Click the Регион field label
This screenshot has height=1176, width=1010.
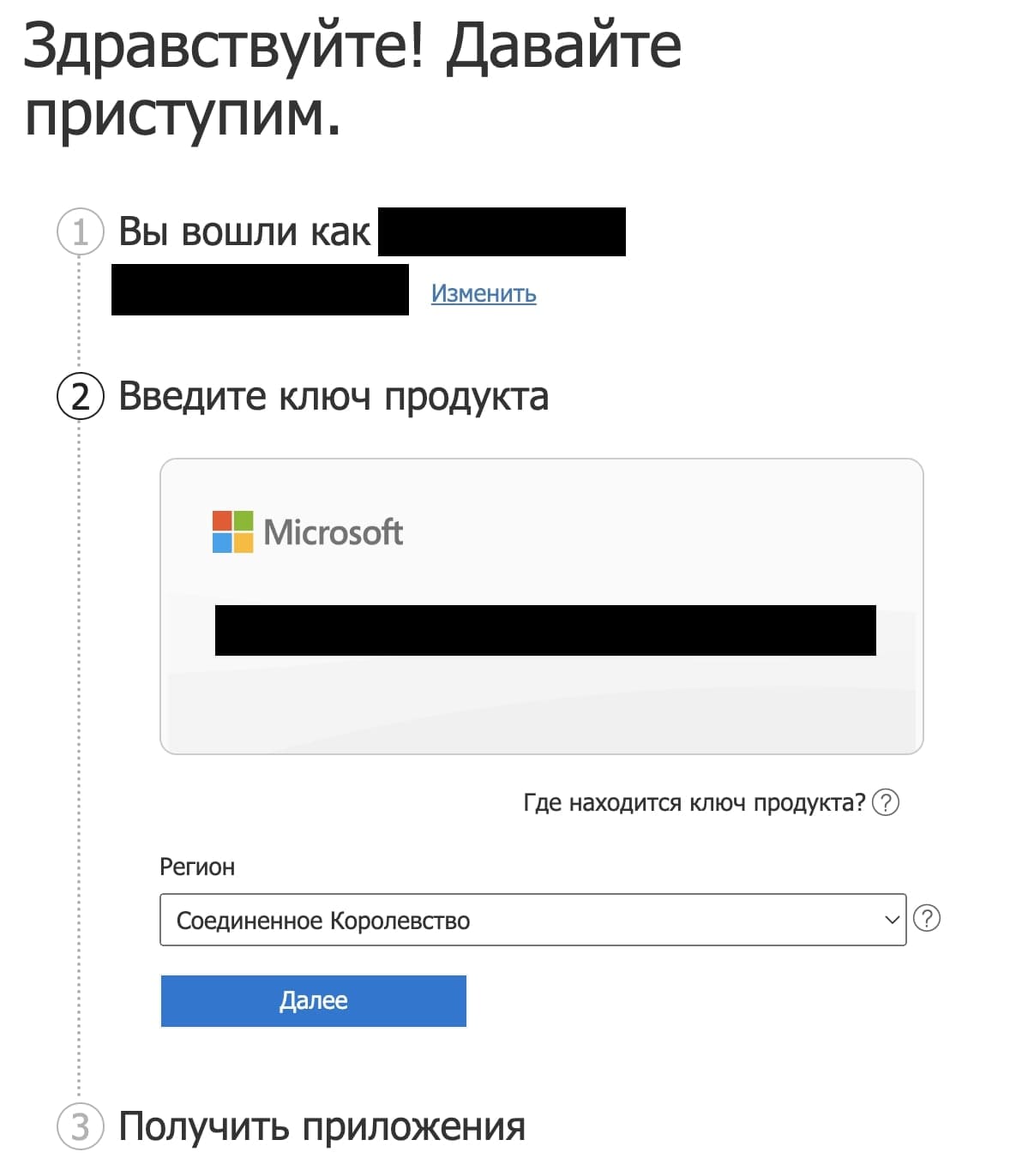pyautogui.click(x=197, y=867)
